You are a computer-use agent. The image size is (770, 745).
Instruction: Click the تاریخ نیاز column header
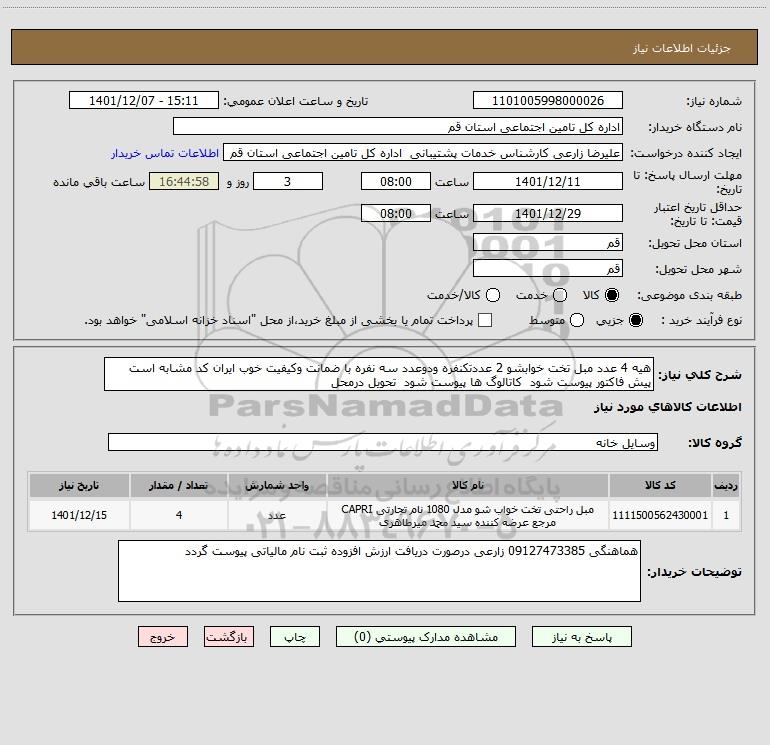(x=79, y=485)
